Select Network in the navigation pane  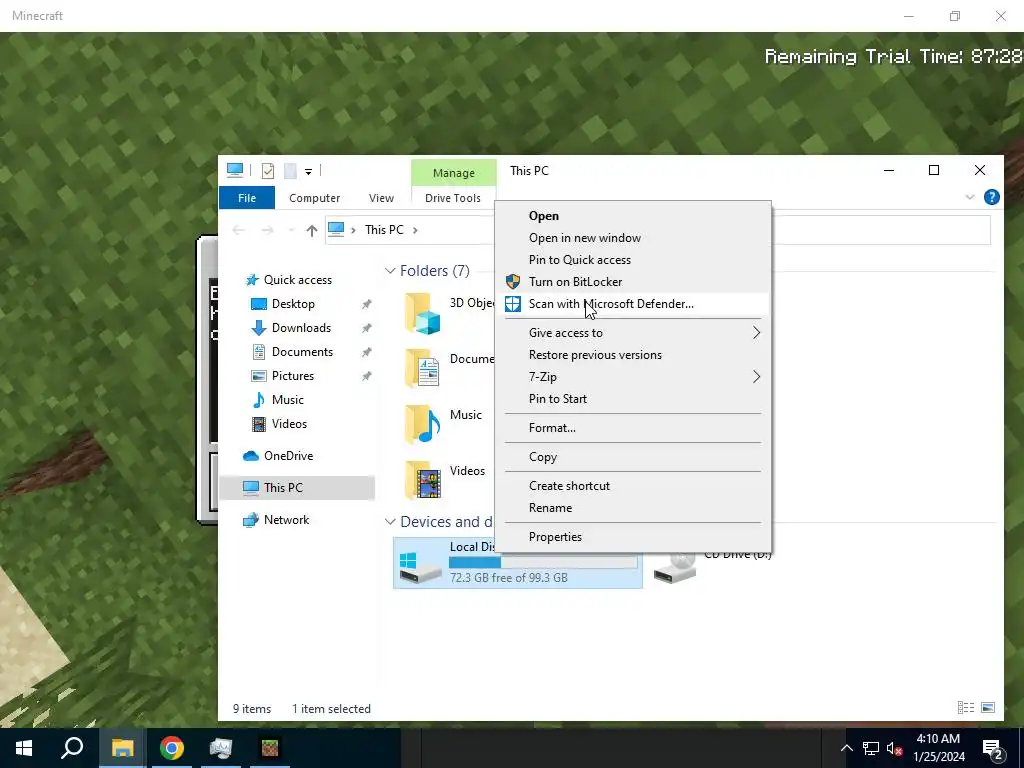286,520
